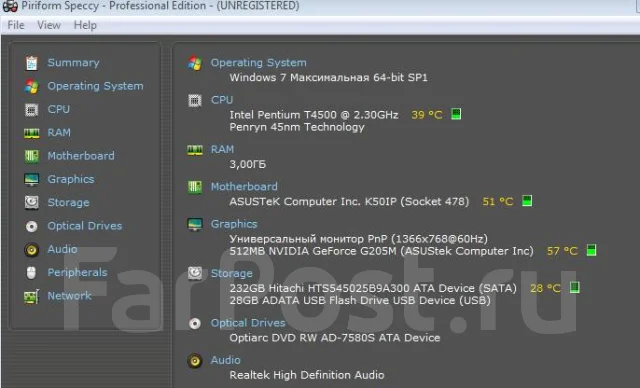Click the Operating System heading link in summary
The height and width of the screenshot is (388, 640).
coord(259,63)
